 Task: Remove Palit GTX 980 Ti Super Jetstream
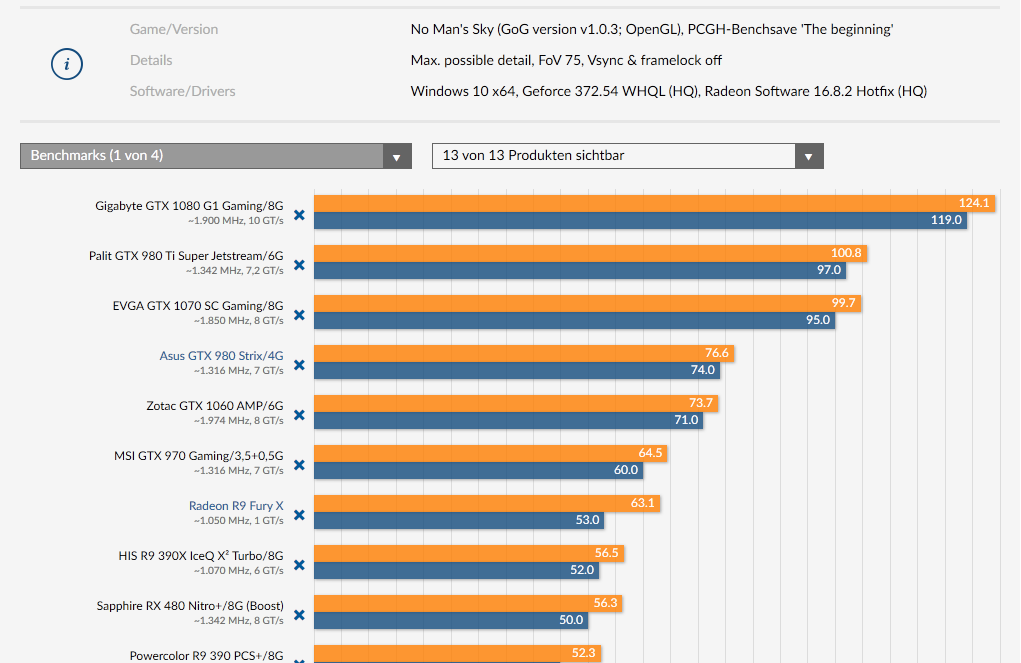click(299, 265)
